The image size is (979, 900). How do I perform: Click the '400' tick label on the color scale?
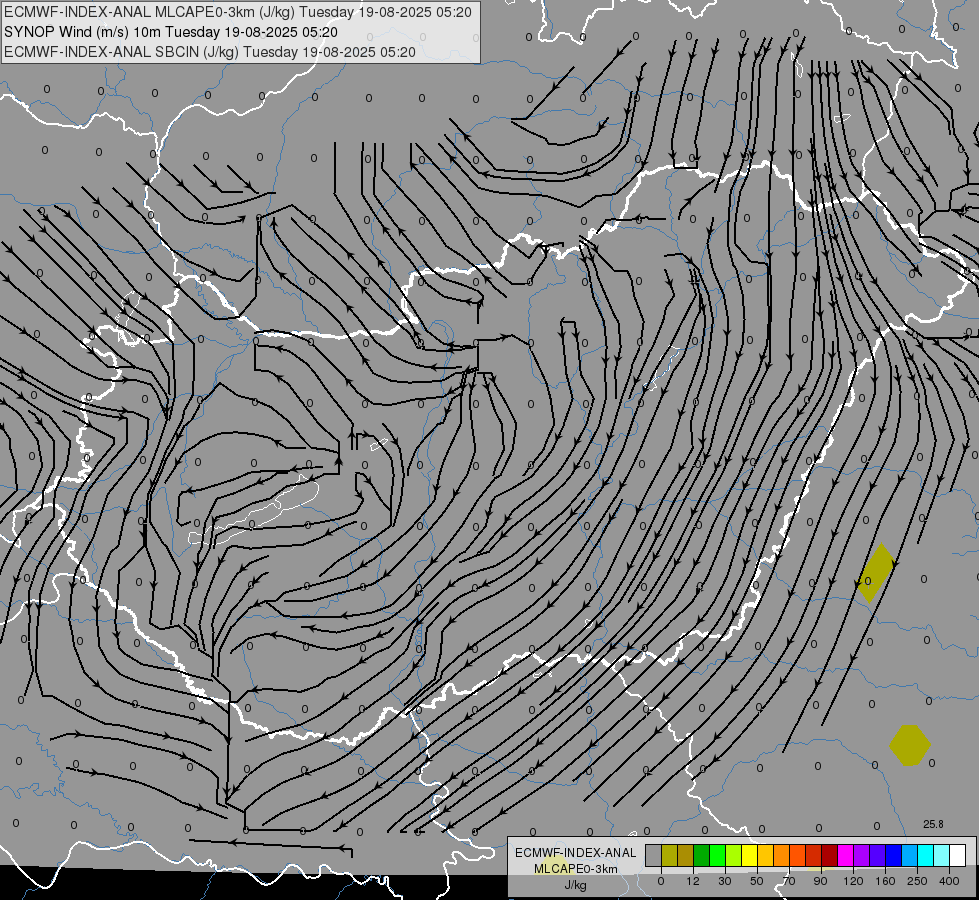[949, 881]
